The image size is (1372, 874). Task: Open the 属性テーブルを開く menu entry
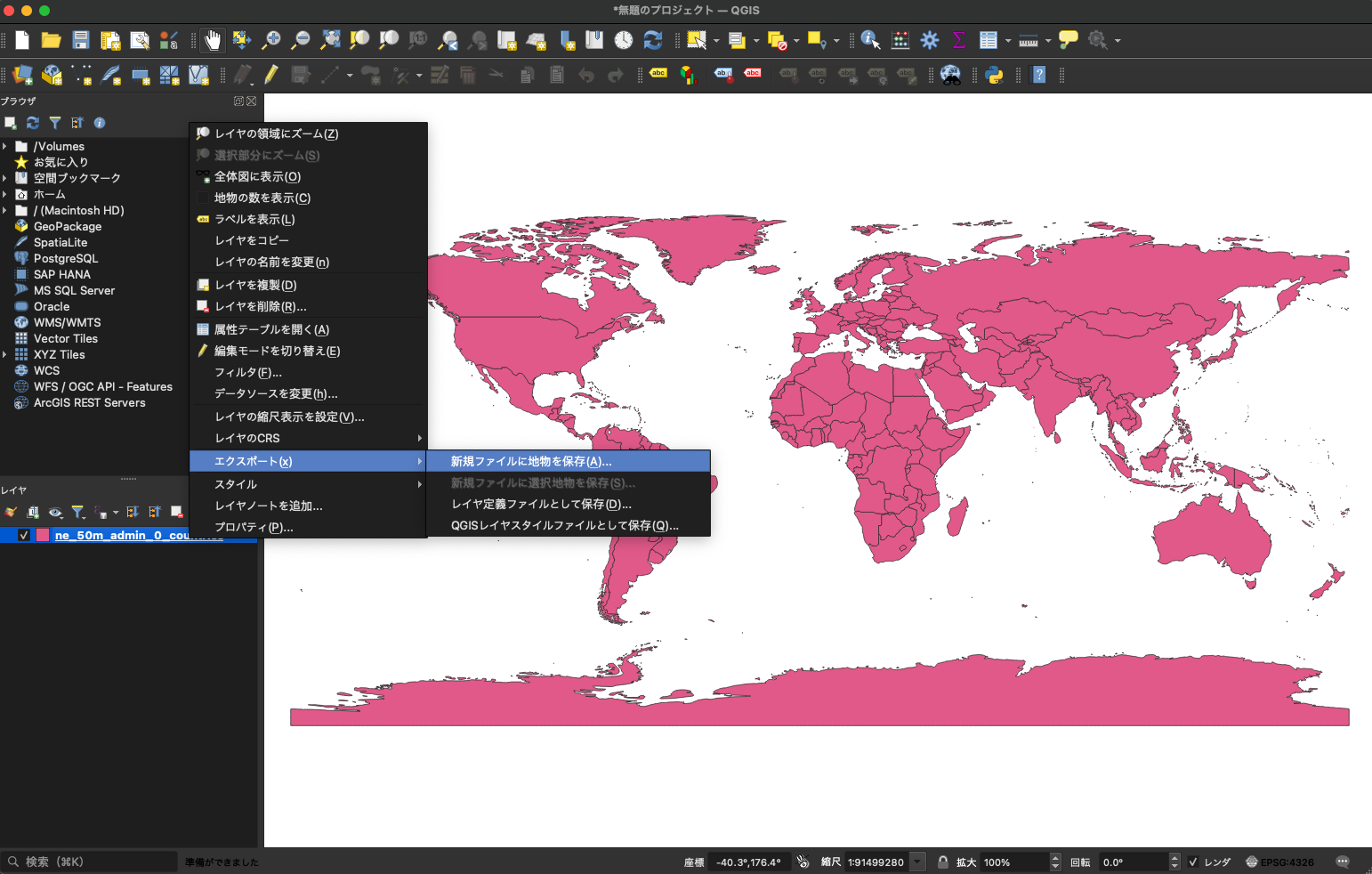coord(267,329)
